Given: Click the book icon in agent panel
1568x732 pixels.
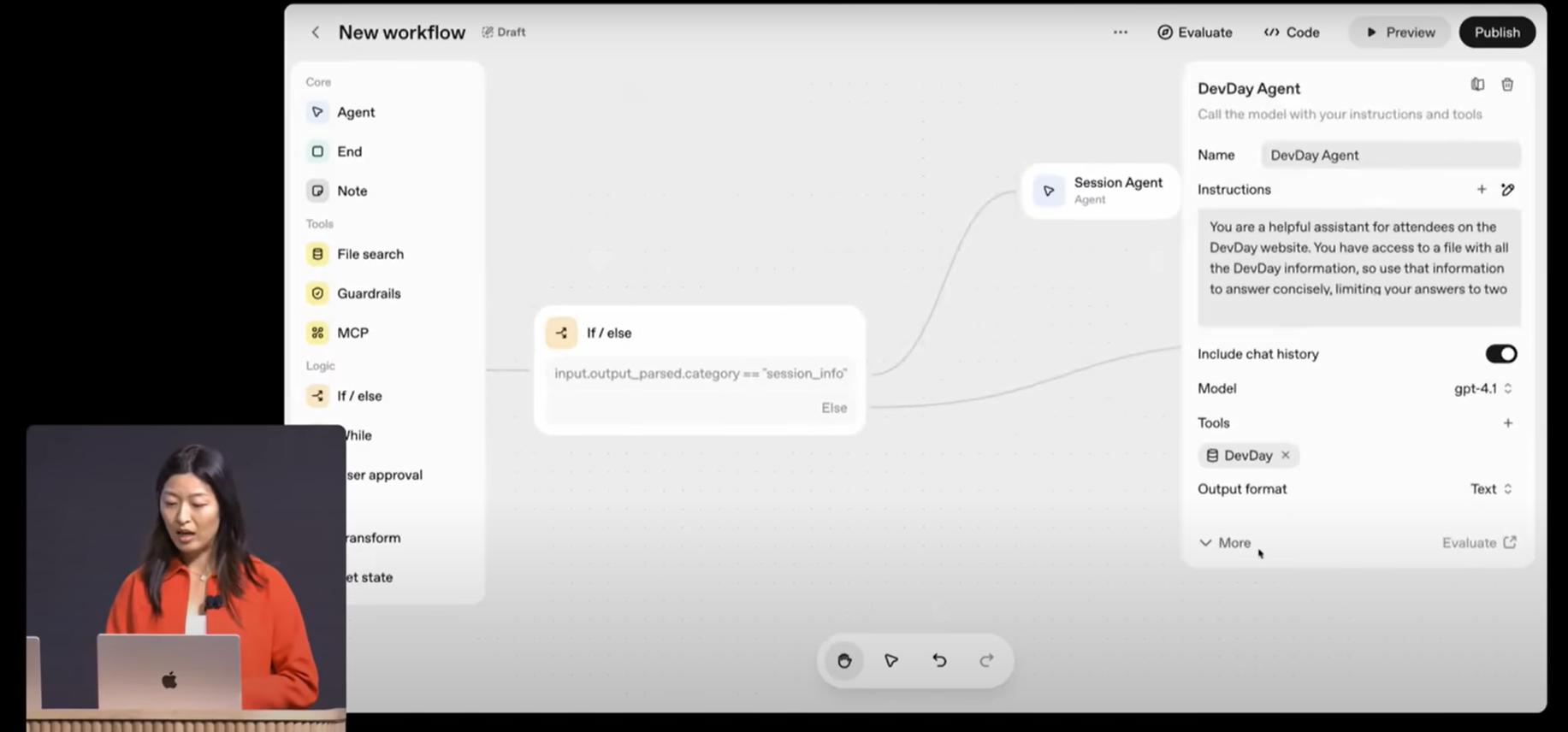Looking at the screenshot, I should pos(1477,85).
